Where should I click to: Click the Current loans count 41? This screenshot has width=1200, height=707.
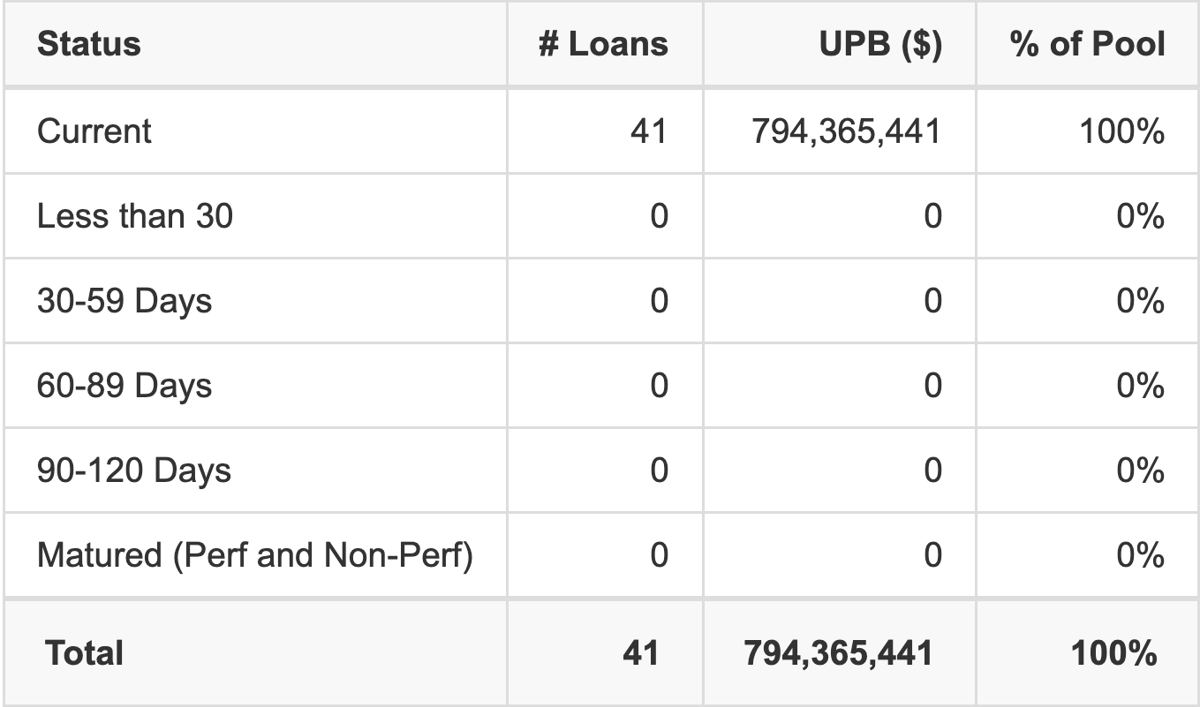point(649,131)
